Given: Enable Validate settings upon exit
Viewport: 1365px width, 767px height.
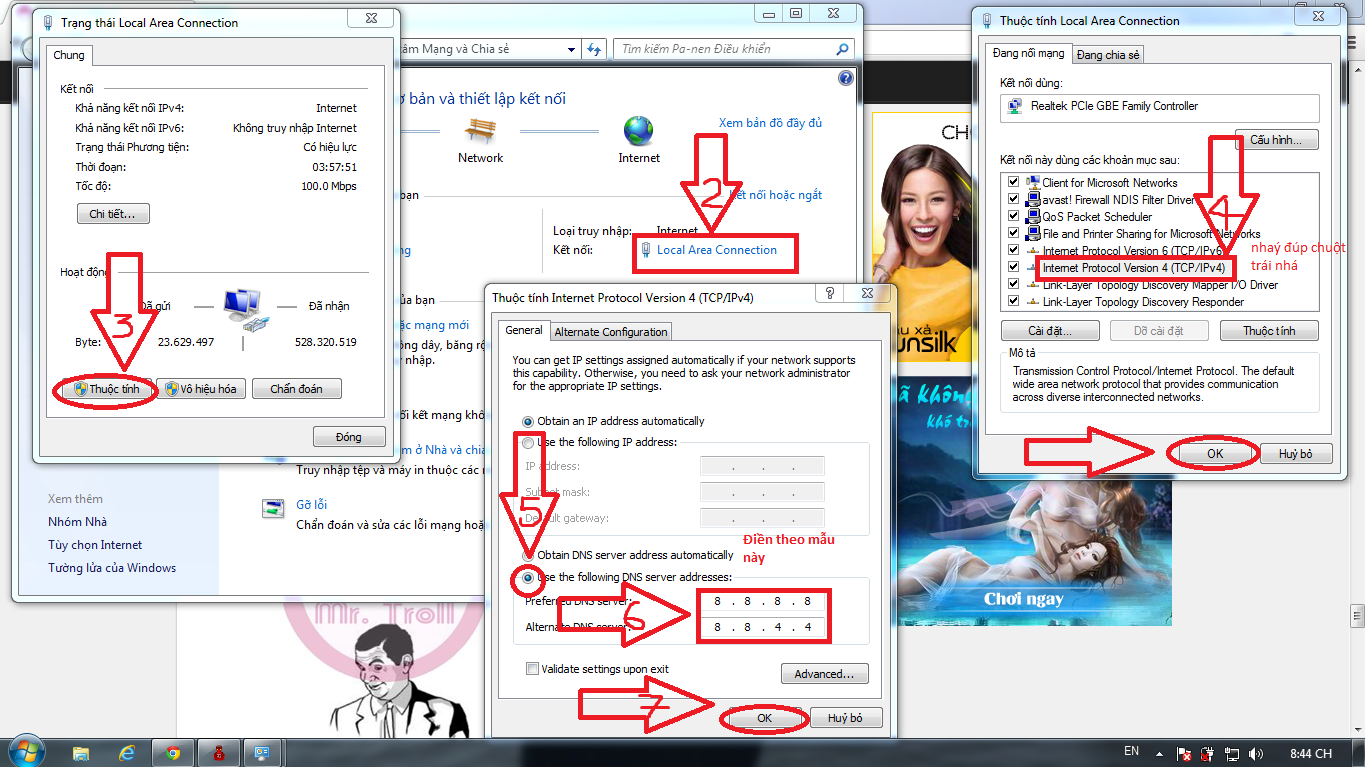Looking at the screenshot, I should coord(532,669).
